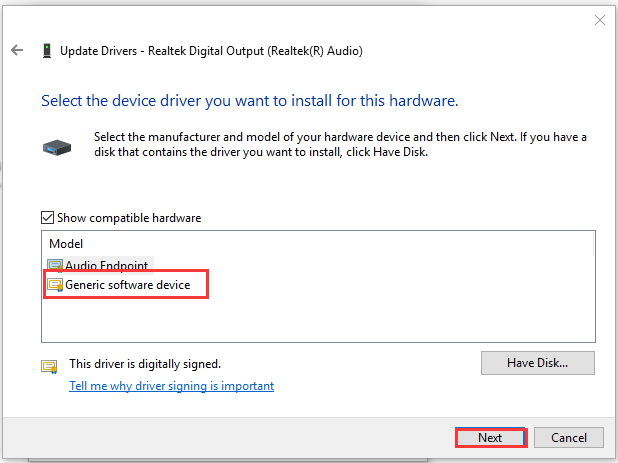
Task: Uncheck the Show compatible hardware checkbox
Action: pyautogui.click(x=47, y=218)
